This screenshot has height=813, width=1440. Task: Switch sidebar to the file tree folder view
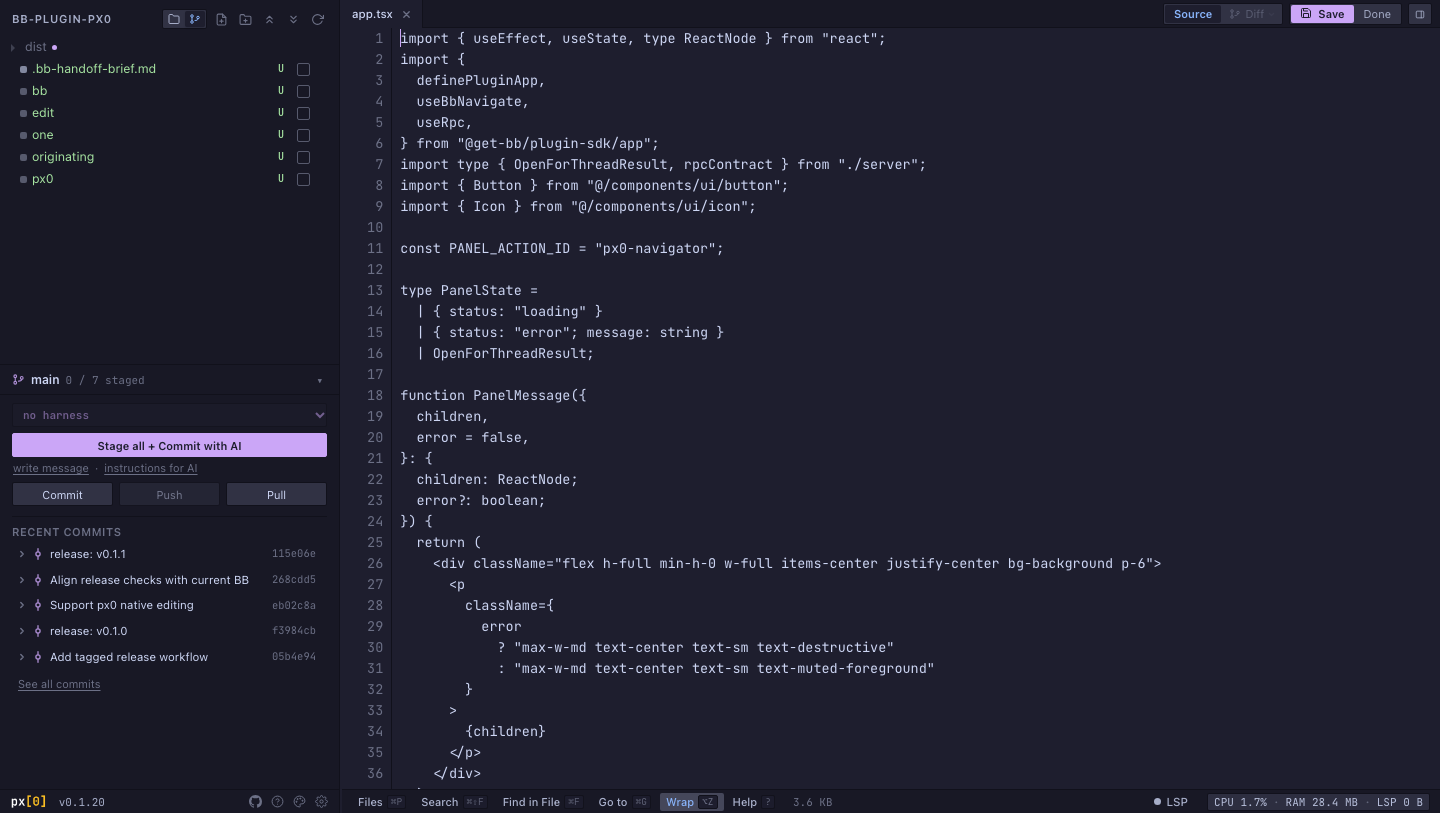pyautogui.click(x=174, y=19)
